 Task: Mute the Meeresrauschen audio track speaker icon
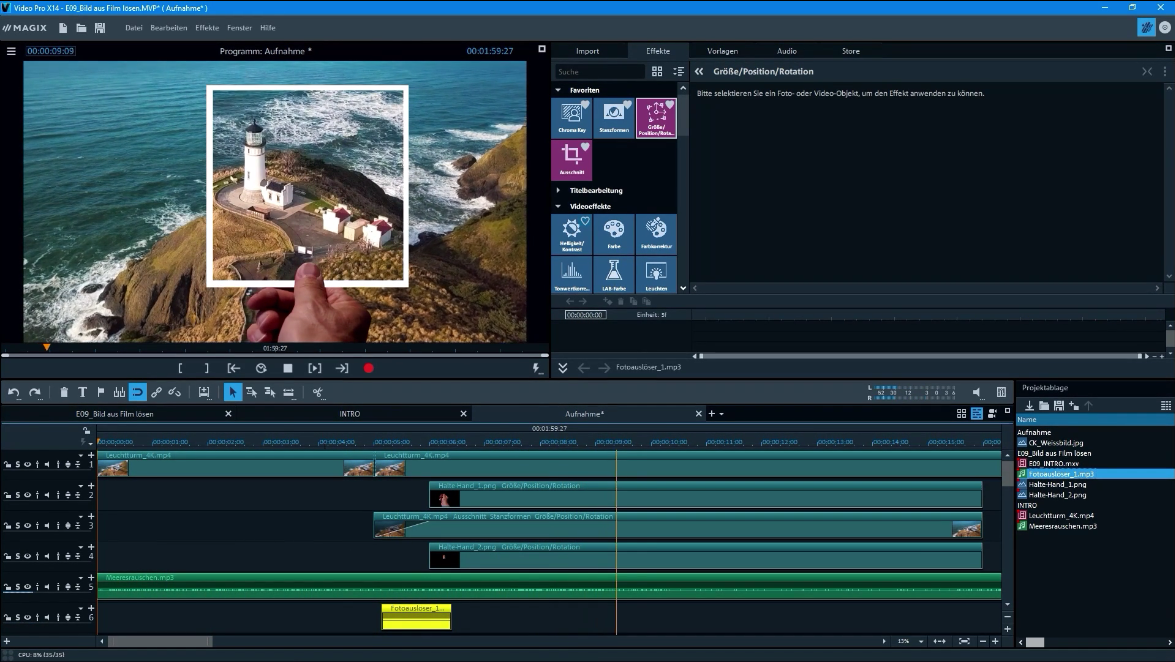click(x=46, y=586)
